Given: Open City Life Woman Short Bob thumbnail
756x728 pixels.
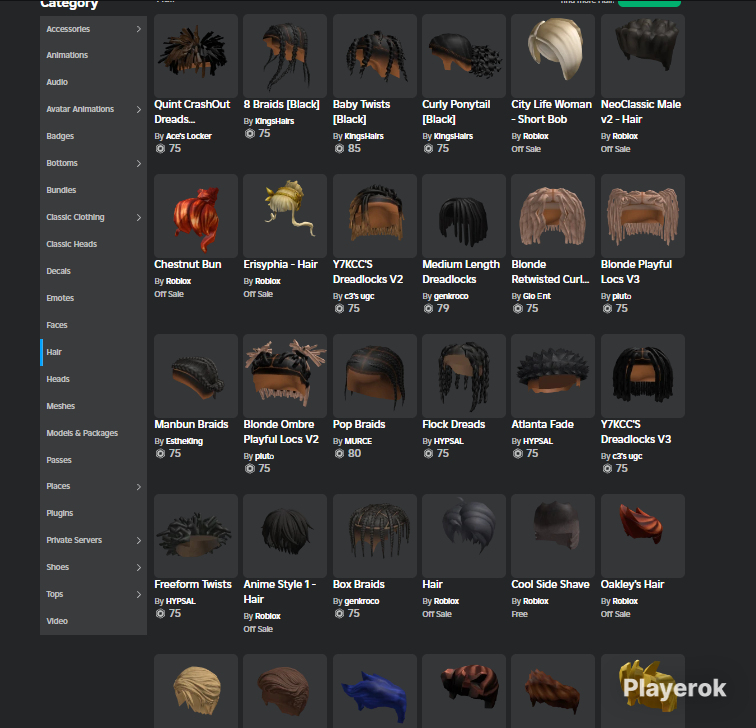Looking at the screenshot, I should 553,56.
